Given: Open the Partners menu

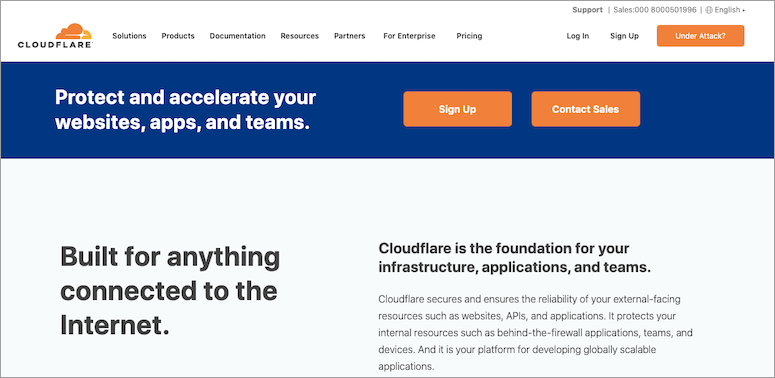Looking at the screenshot, I should [x=349, y=36].
